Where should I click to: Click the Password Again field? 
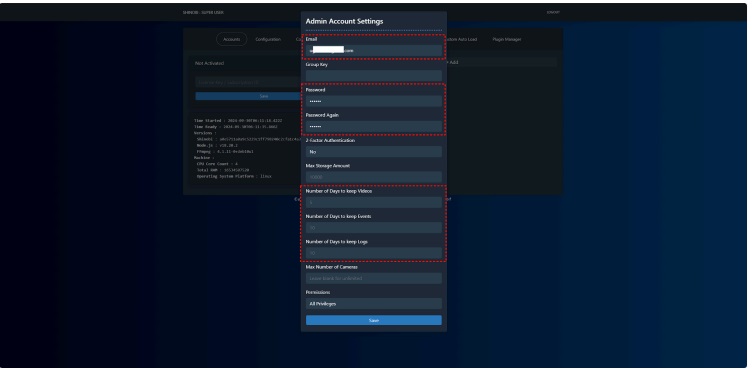coord(374,126)
